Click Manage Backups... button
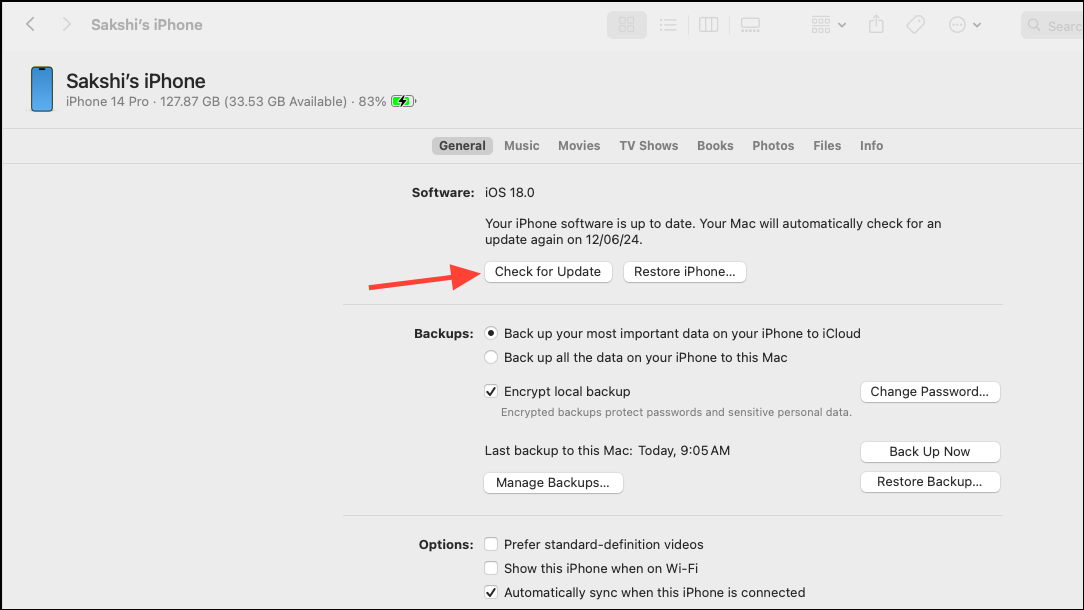Viewport: 1084px width, 610px height. point(553,483)
